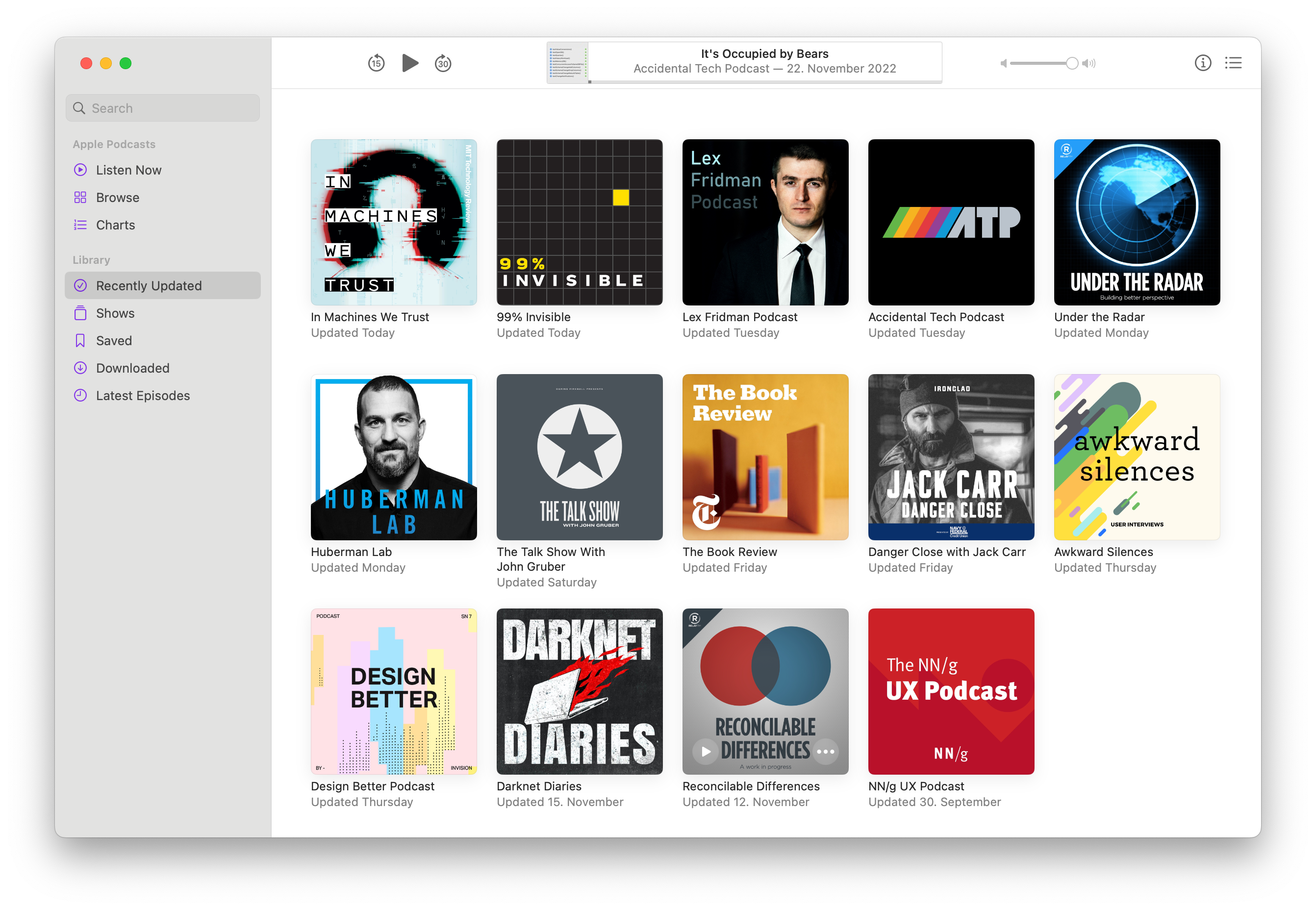Open The Talk Show artwork

580,456
